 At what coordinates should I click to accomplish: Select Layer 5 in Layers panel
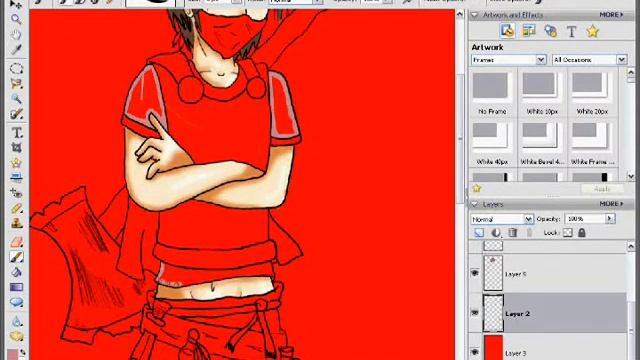click(549, 273)
